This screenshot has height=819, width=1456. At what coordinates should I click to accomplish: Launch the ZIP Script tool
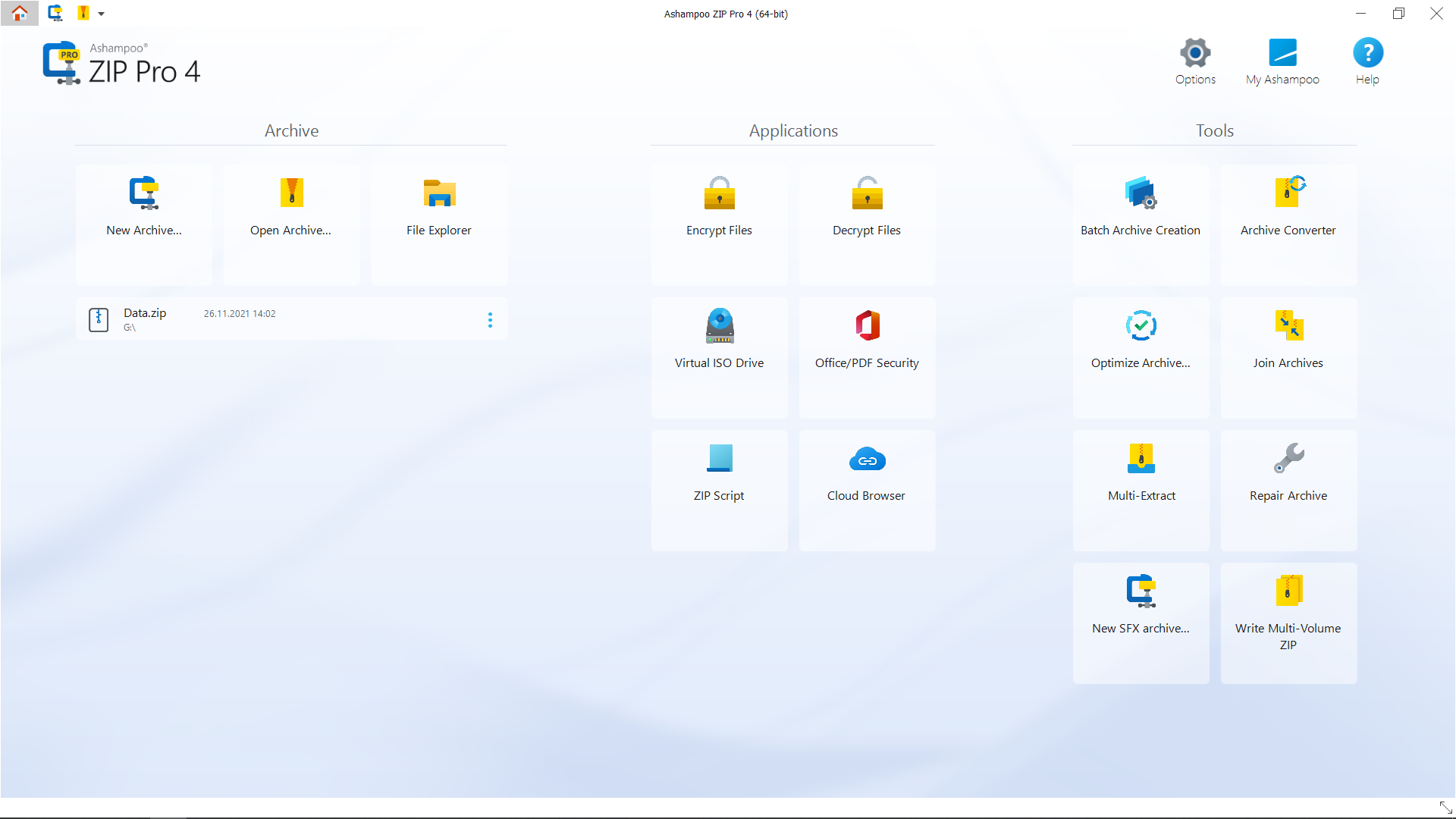pyautogui.click(x=718, y=470)
